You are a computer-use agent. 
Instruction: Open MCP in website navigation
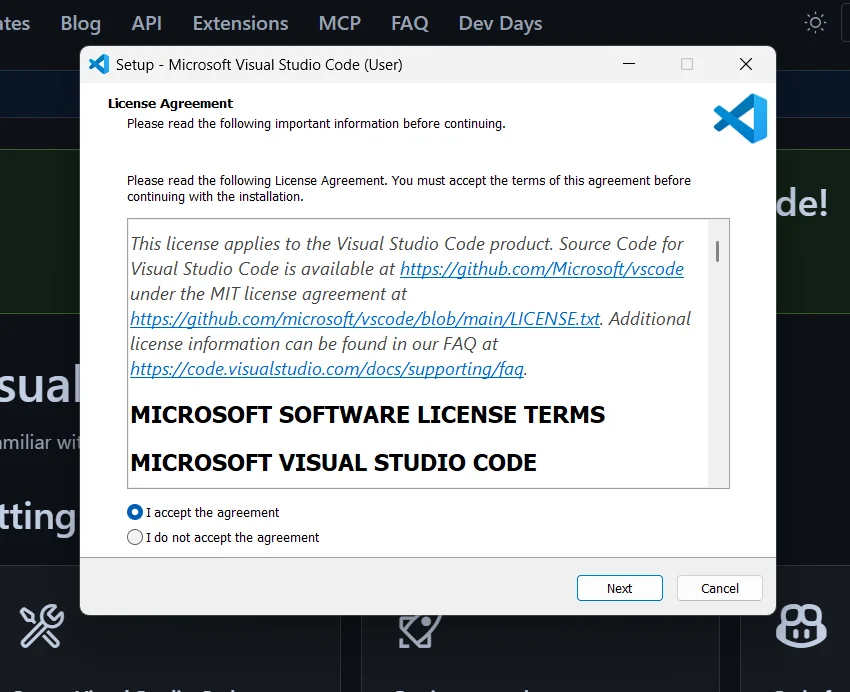(339, 23)
